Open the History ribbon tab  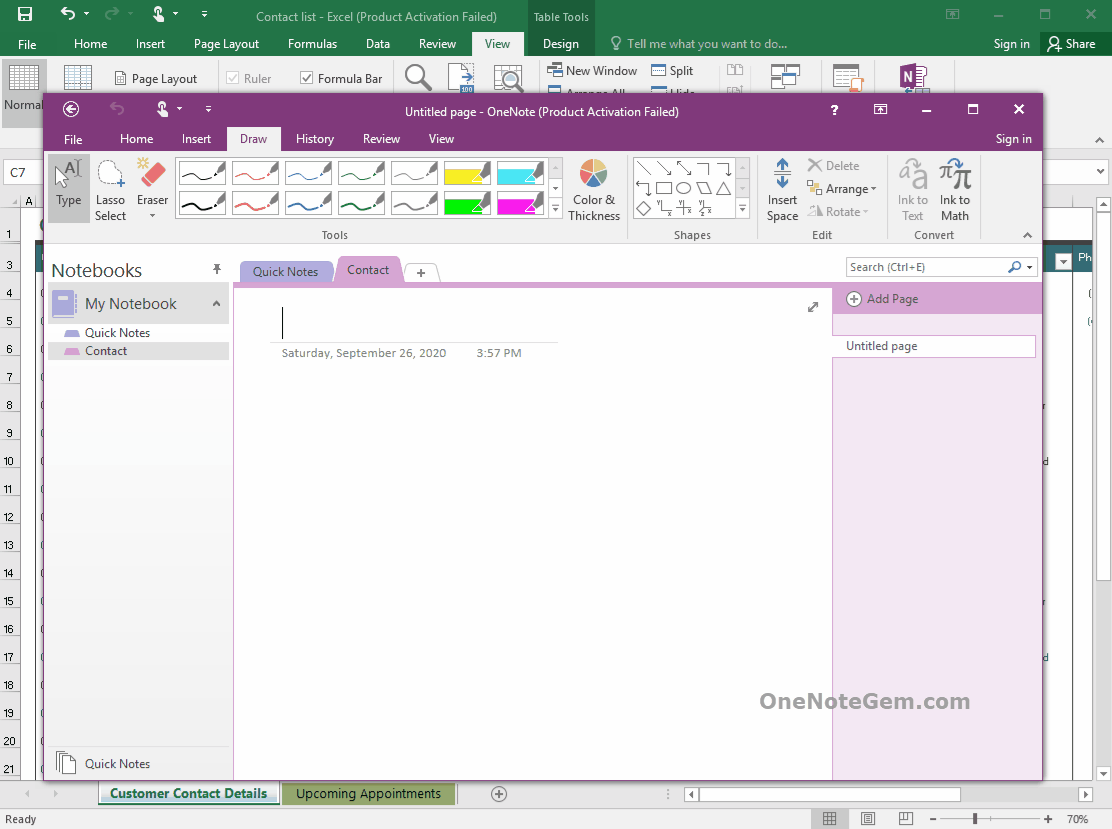tap(314, 139)
